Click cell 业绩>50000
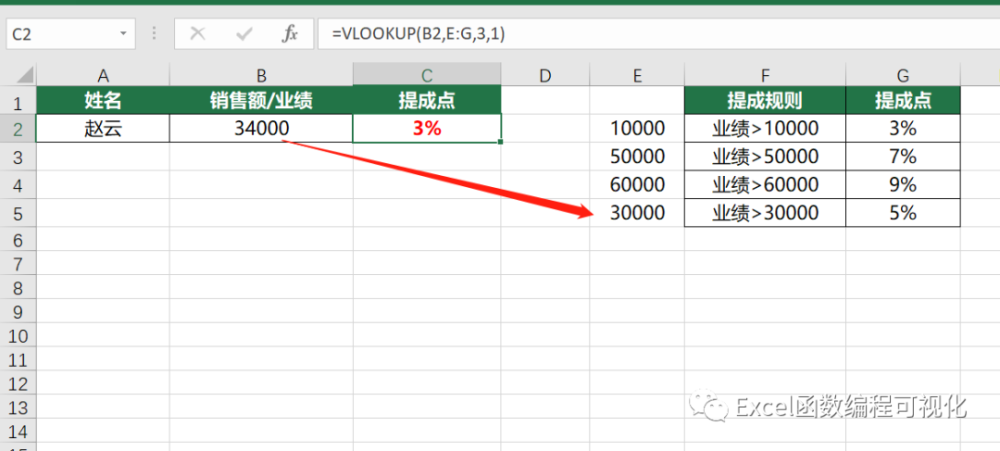This screenshot has height=451, width=1000. click(765, 157)
